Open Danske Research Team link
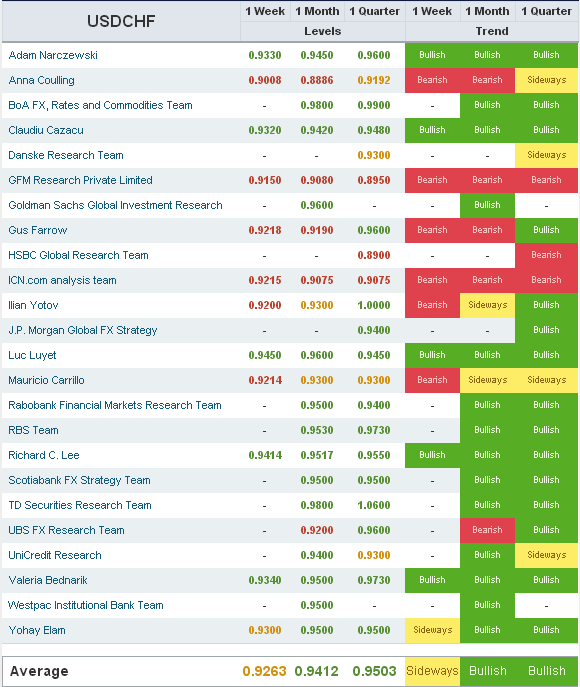The image size is (580, 687). point(66,155)
